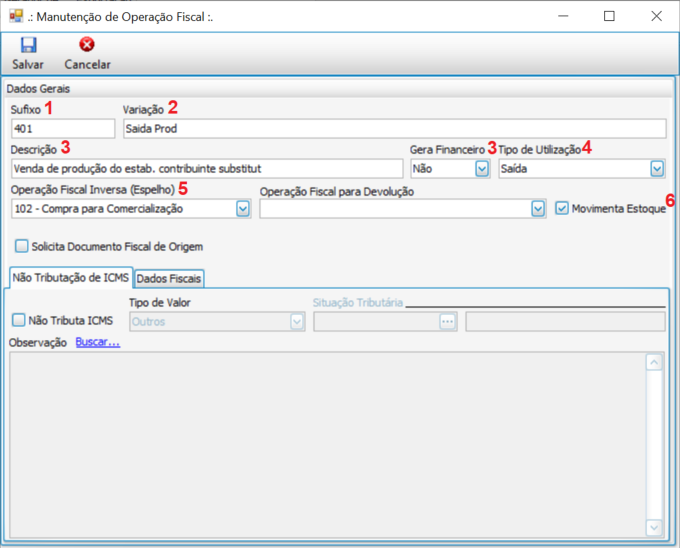Maximize the Manutenção de Operação Fiscal window

pyautogui.click(x=609, y=16)
